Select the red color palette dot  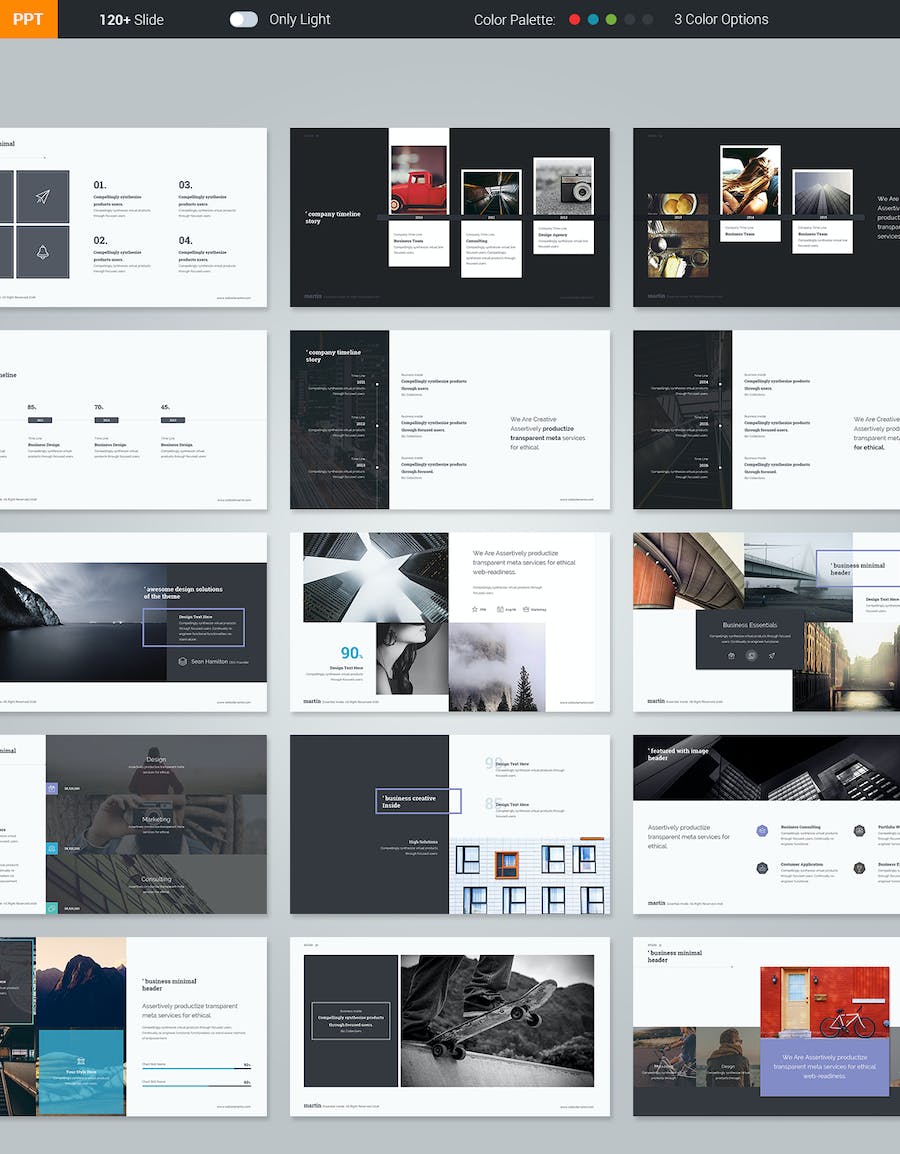pyautogui.click(x=574, y=19)
